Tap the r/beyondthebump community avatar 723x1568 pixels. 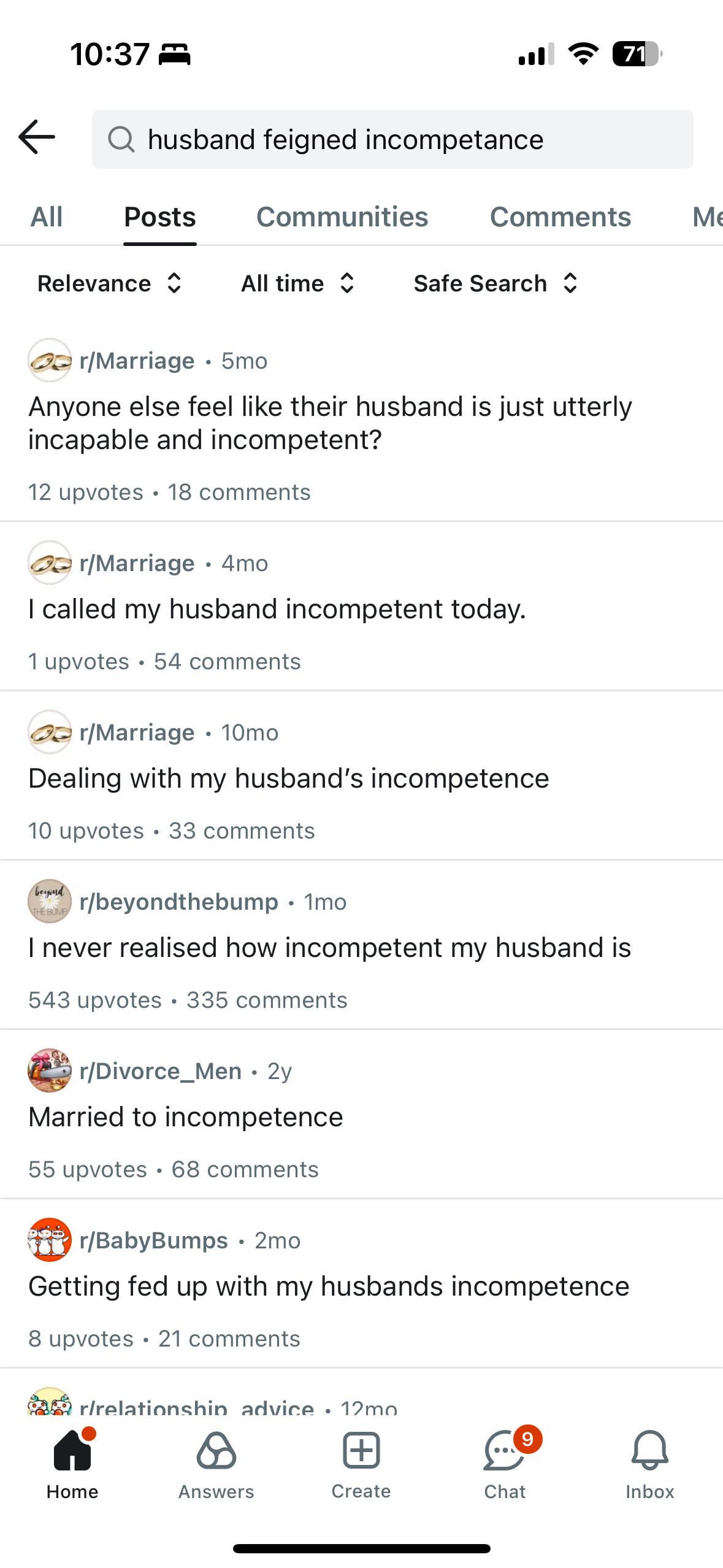point(50,901)
